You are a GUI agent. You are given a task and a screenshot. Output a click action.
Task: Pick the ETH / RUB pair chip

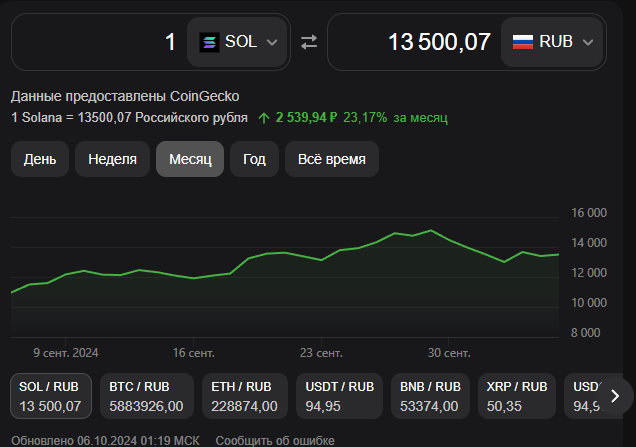(241, 396)
